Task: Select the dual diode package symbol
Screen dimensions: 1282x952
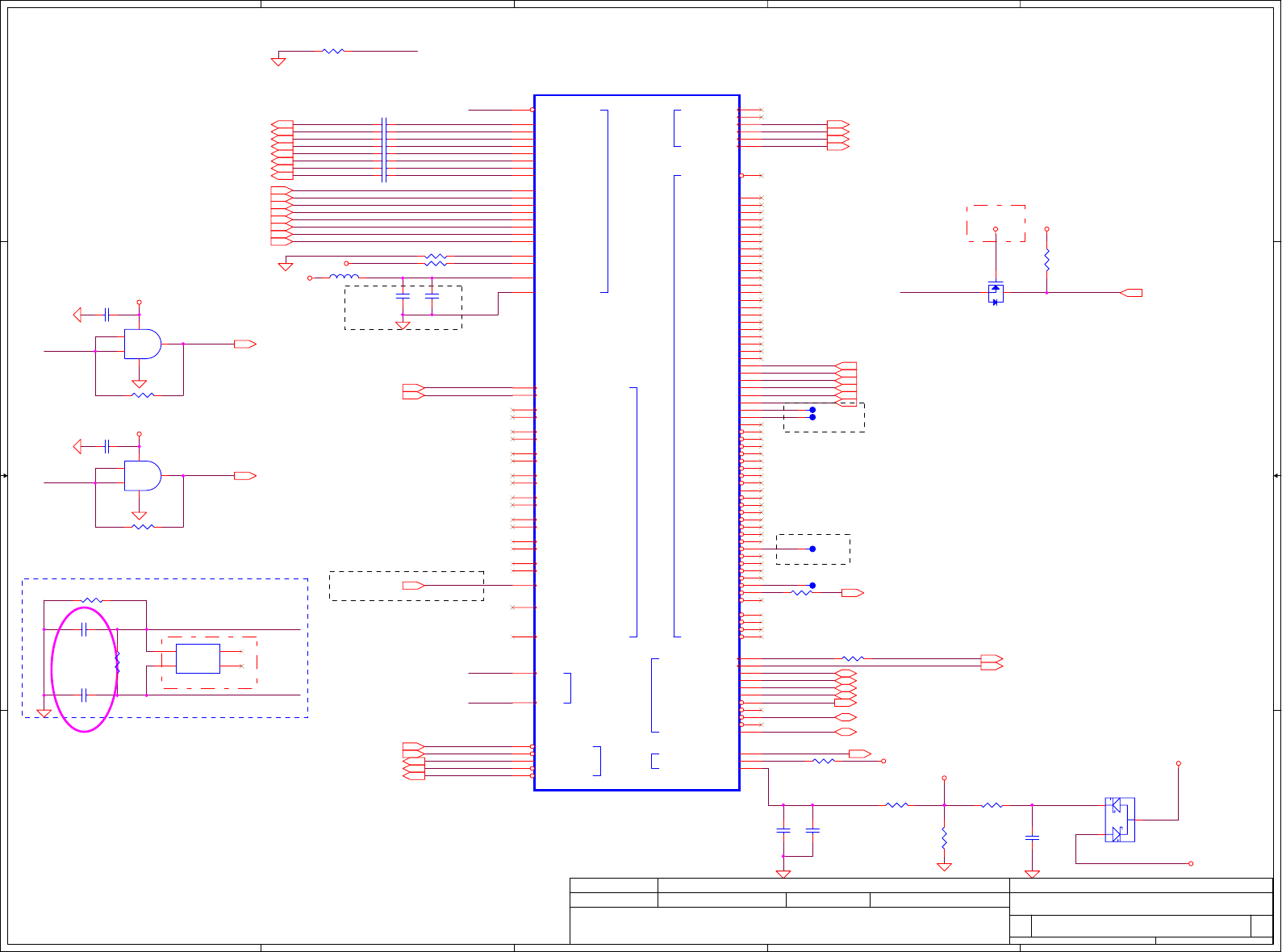Action: tap(1120, 820)
